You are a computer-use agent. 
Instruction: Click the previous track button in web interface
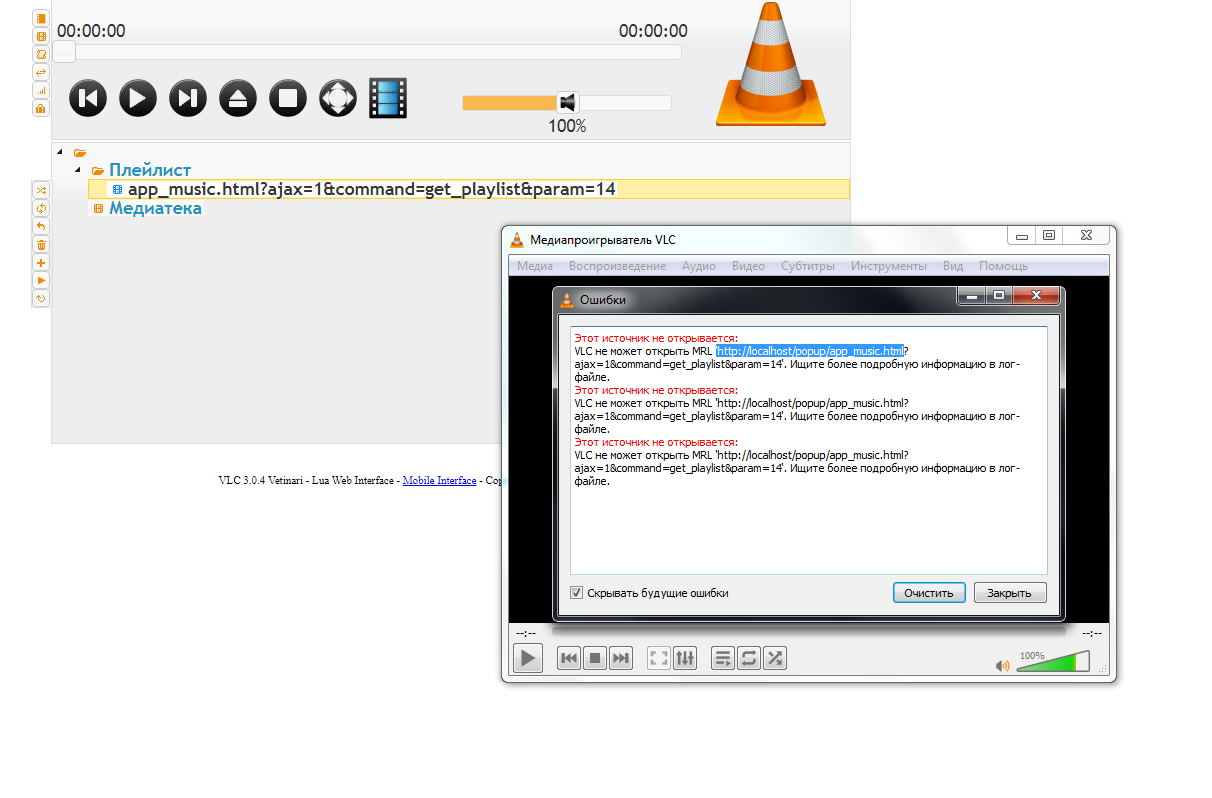click(x=88, y=98)
